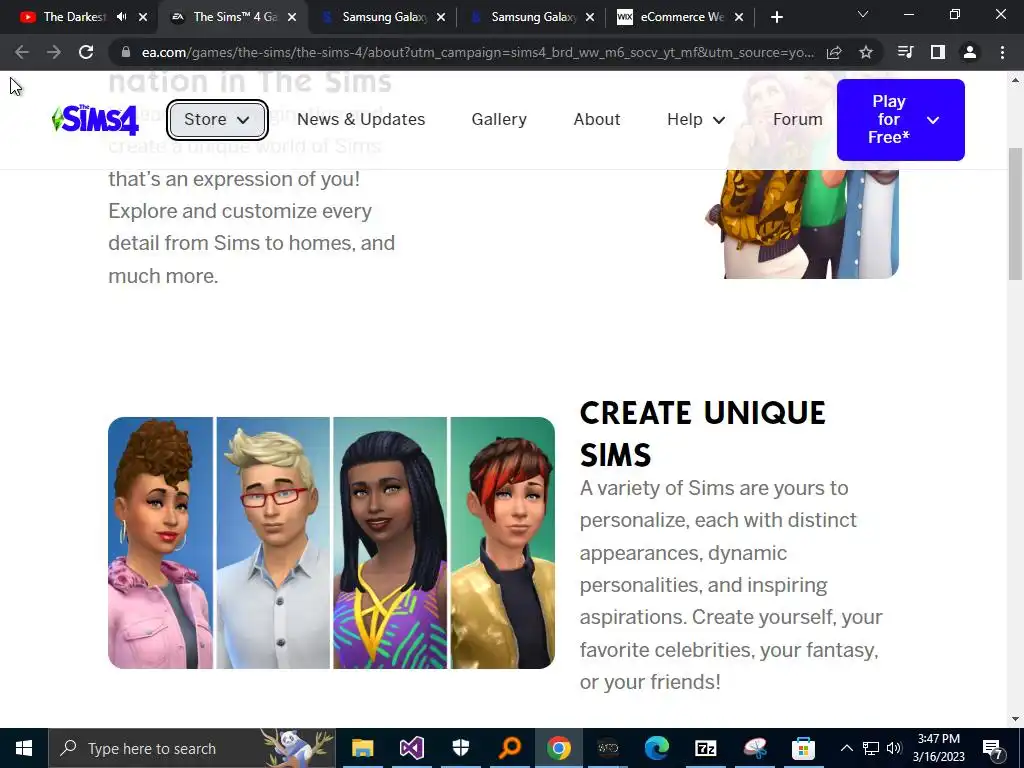Open the Windows Start menu
This screenshot has height=768, width=1024.
point(24,748)
